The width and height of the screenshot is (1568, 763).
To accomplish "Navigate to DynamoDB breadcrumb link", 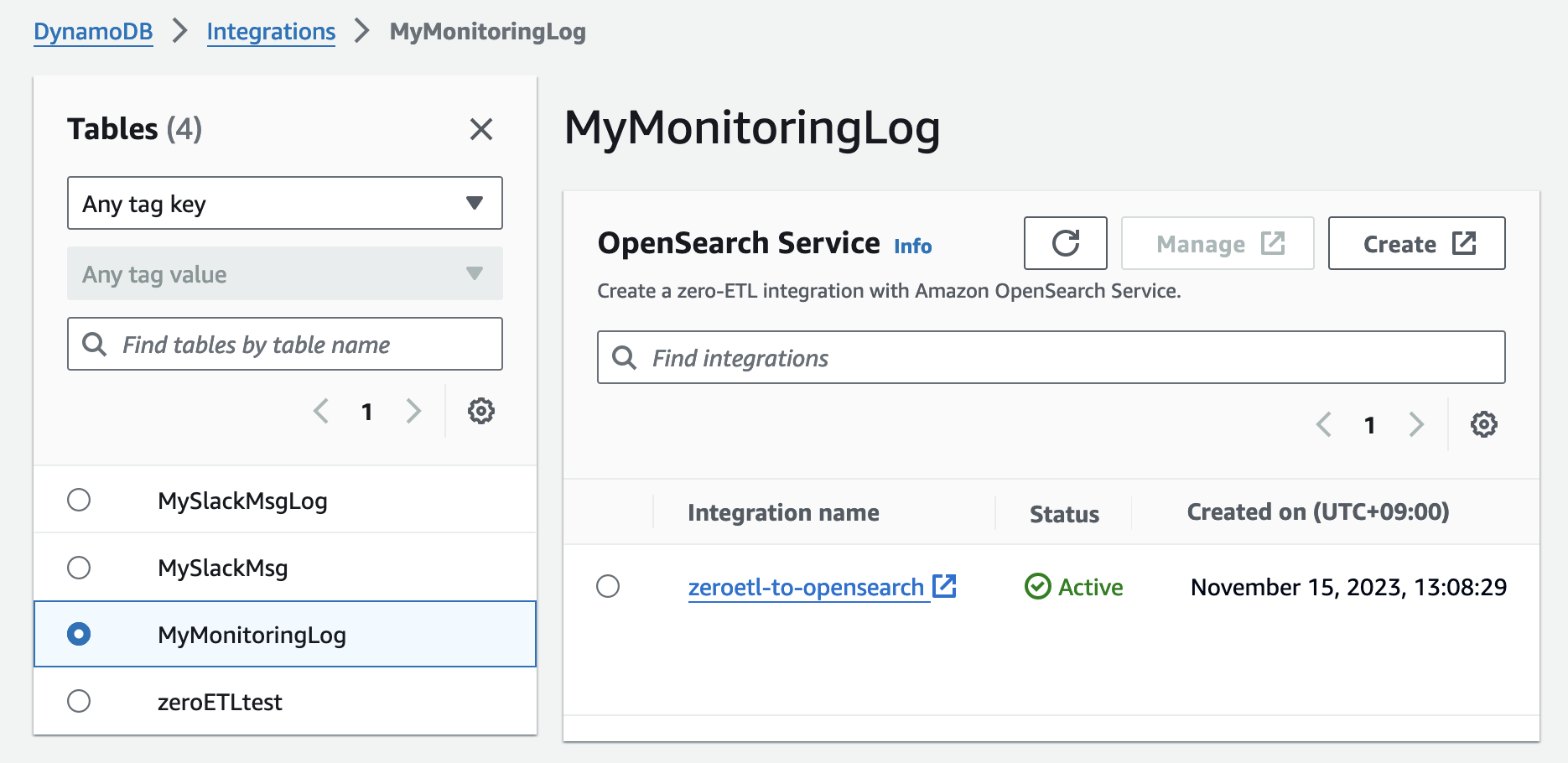I will [93, 32].
